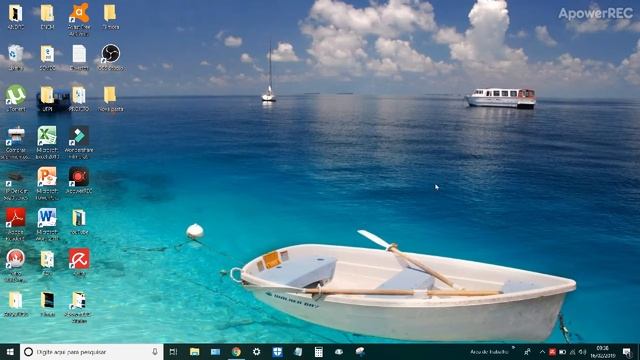Viewport: 640px width, 360px height.
Task: Open Settings gear on taskbar
Action: point(256,352)
